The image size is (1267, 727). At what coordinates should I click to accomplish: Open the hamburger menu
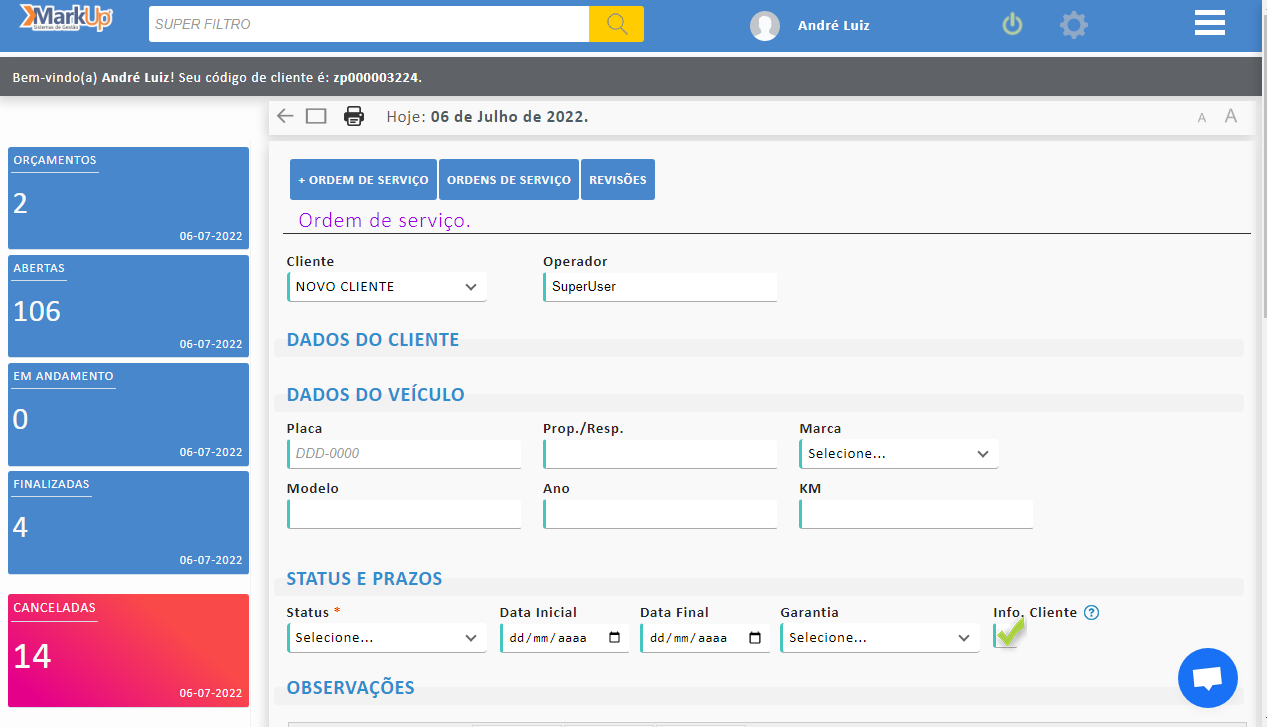(1209, 21)
